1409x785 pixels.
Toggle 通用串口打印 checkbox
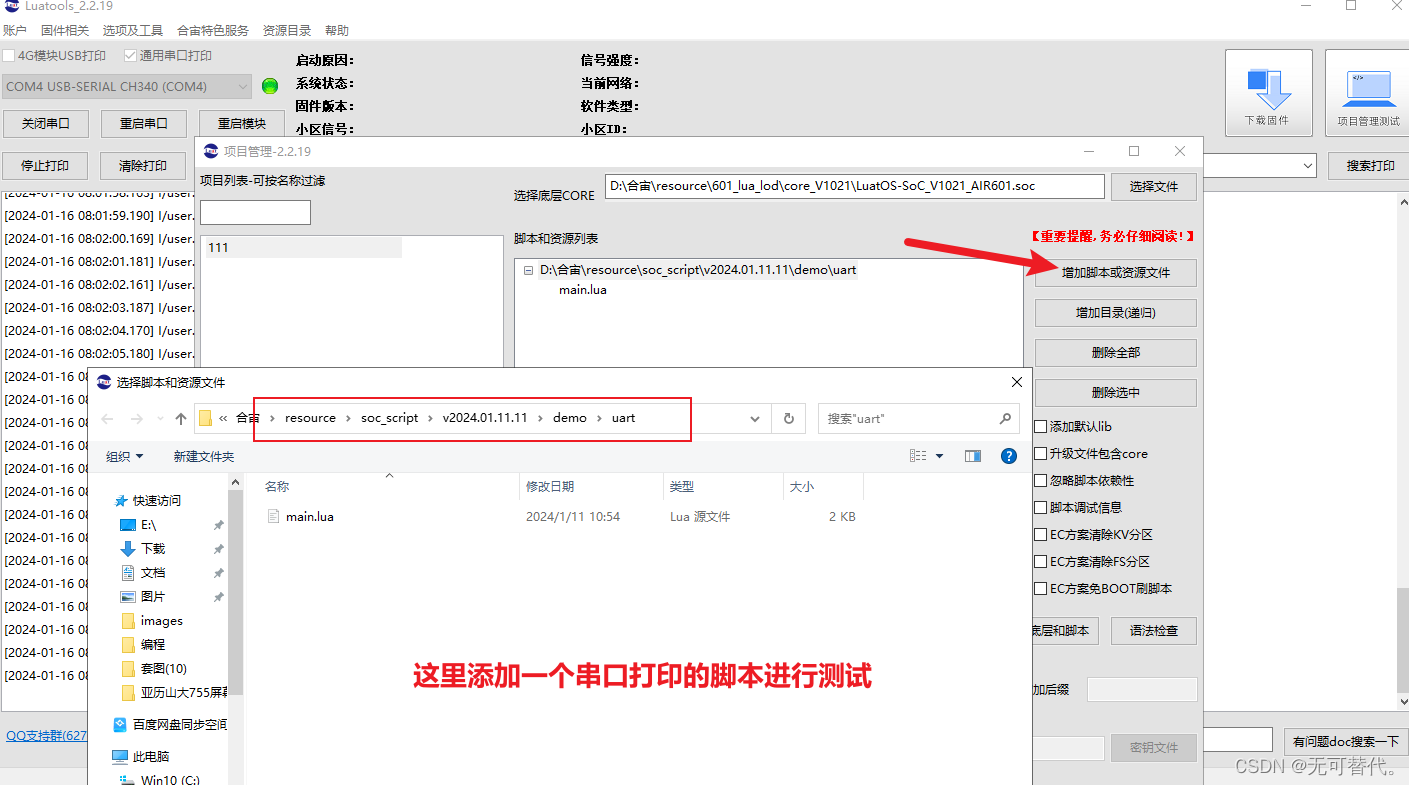pyautogui.click(x=130, y=56)
